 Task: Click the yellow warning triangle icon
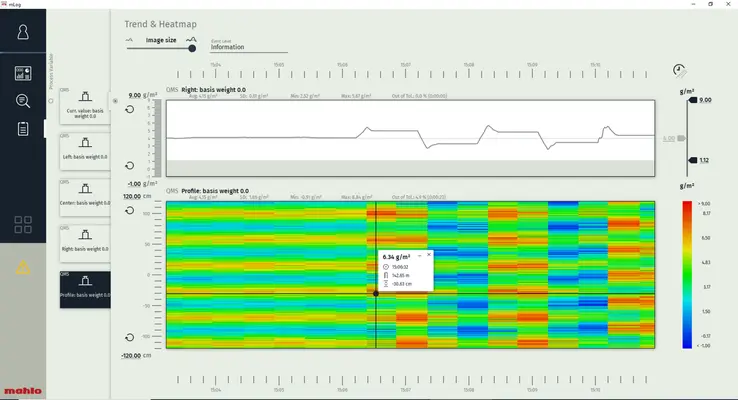[x=22, y=267]
